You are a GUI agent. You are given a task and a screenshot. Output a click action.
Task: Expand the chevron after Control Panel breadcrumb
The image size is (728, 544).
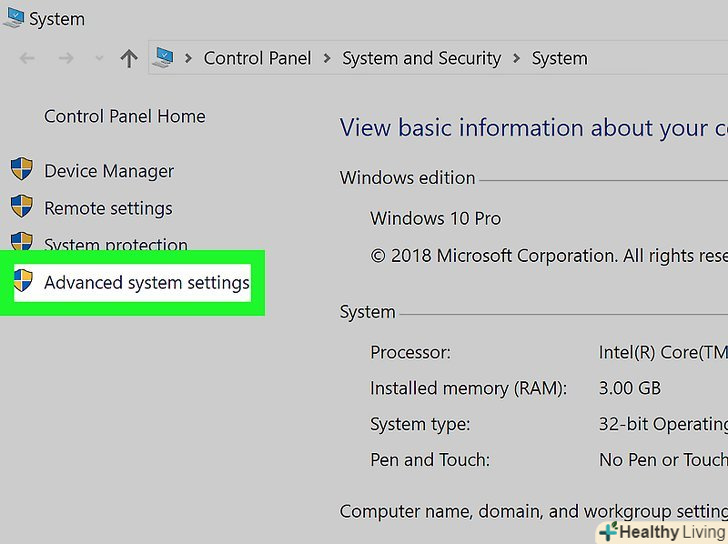coord(327,59)
